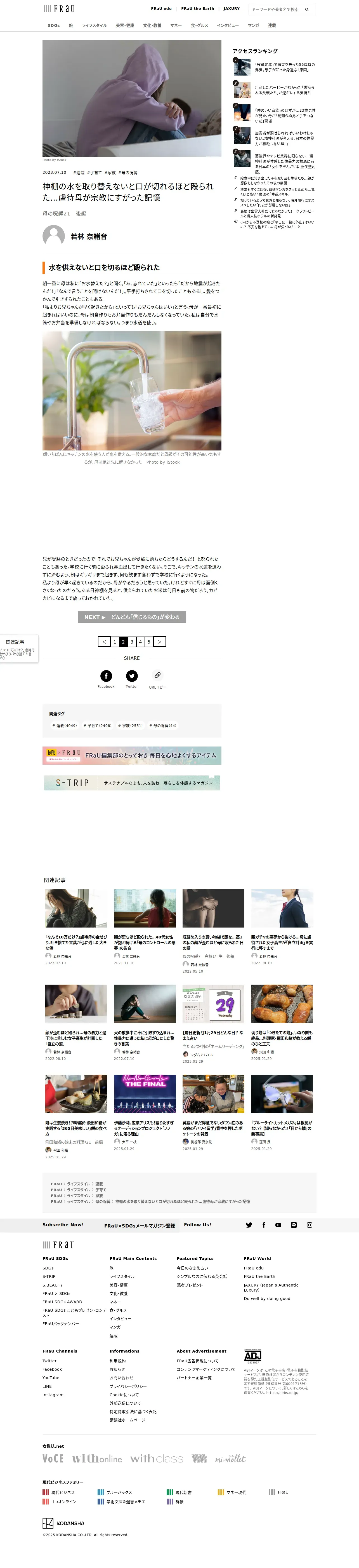359x1568 pixels.
Task: Copy URL with the link icon
Action: (x=158, y=676)
